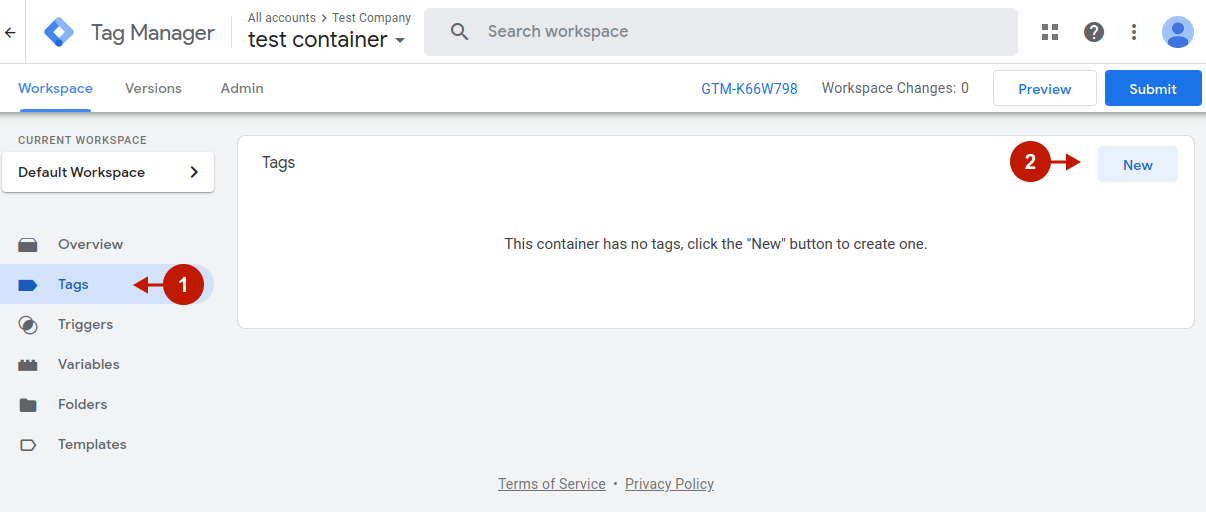1206x512 pixels.
Task: Focus the Search workspace field
Action: 721,32
